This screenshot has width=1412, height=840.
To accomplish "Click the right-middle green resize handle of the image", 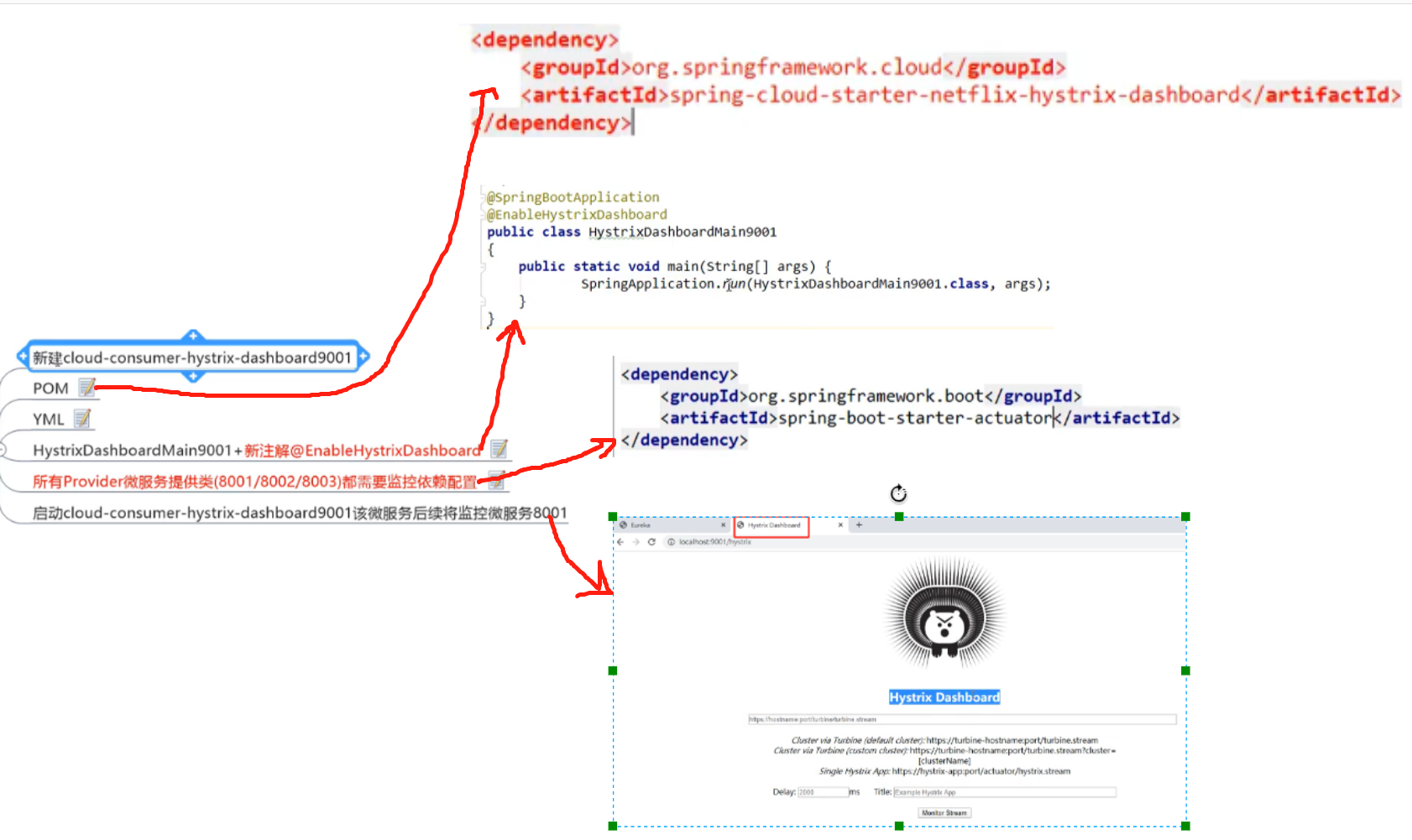I will [x=1185, y=670].
